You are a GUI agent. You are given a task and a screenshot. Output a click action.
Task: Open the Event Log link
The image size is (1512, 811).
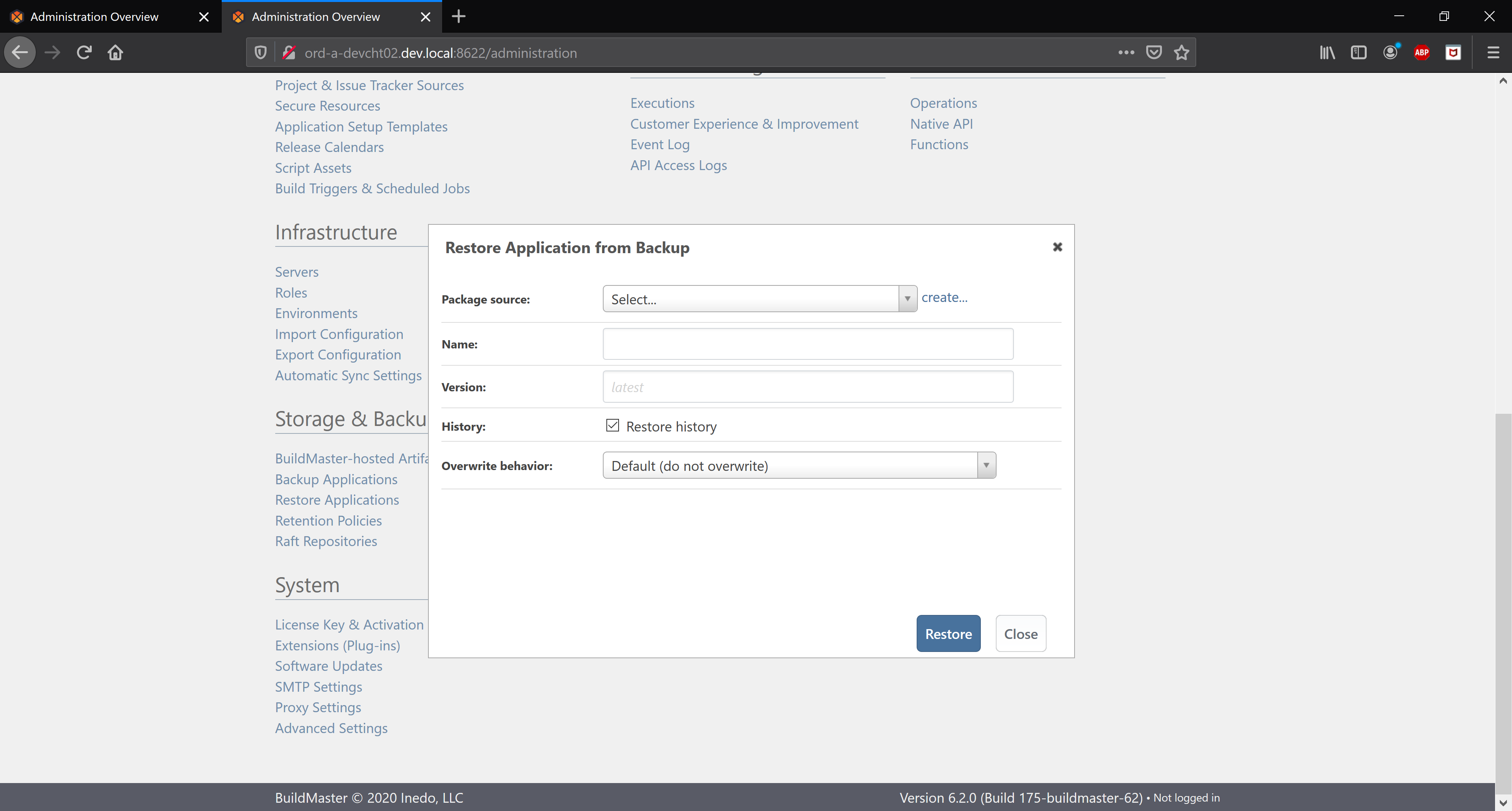660,145
